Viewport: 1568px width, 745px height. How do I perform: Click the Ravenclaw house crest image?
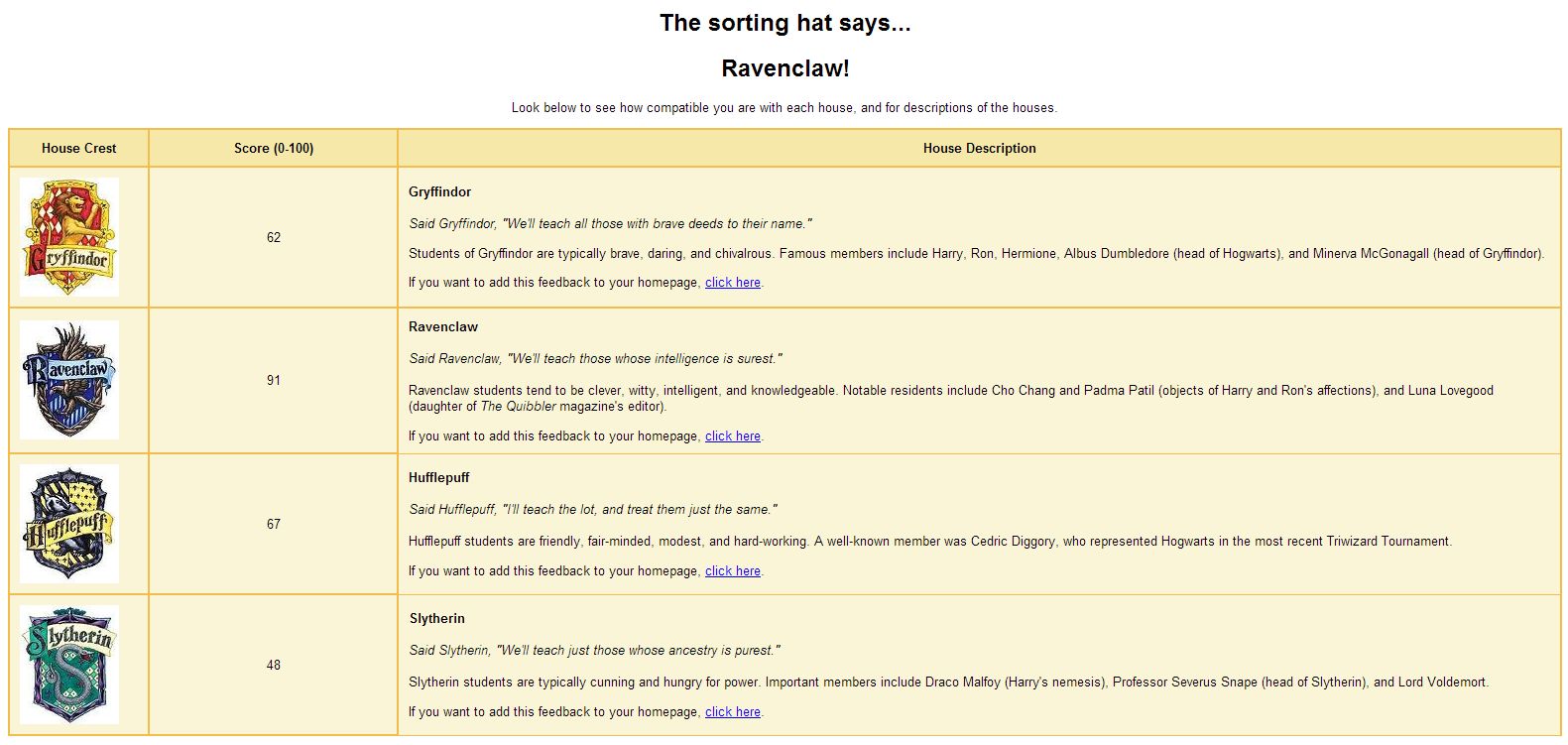click(x=69, y=380)
